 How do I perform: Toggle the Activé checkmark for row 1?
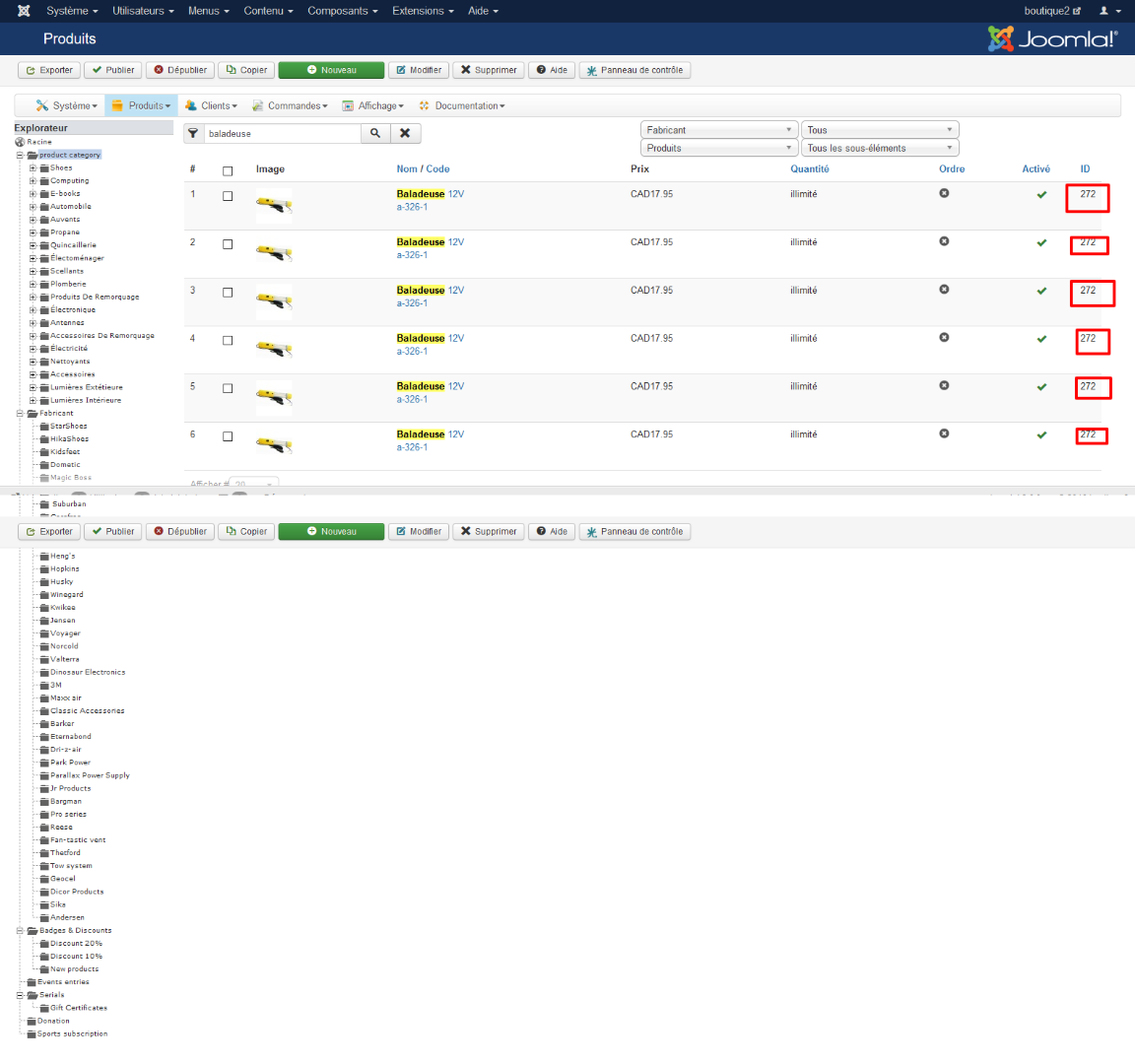pyautogui.click(x=1041, y=195)
